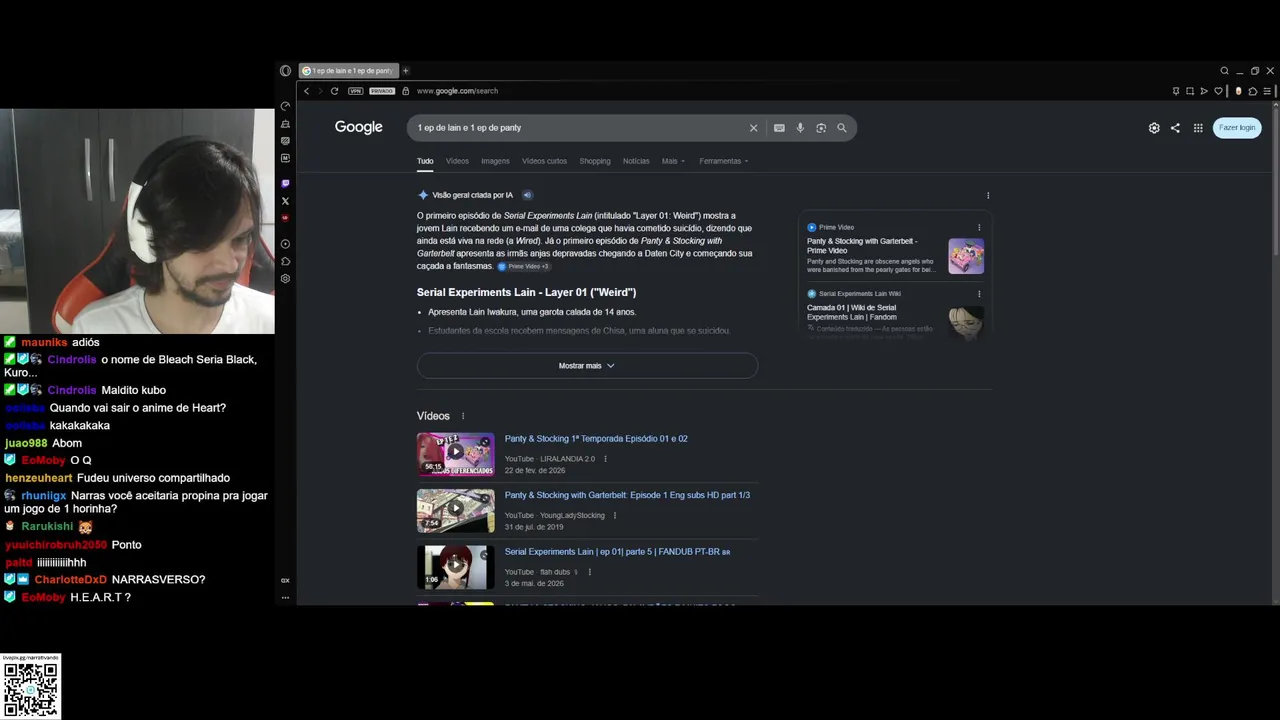
Task: Add page to bookmarks with heart icon
Action: click(x=1218, y=91)
